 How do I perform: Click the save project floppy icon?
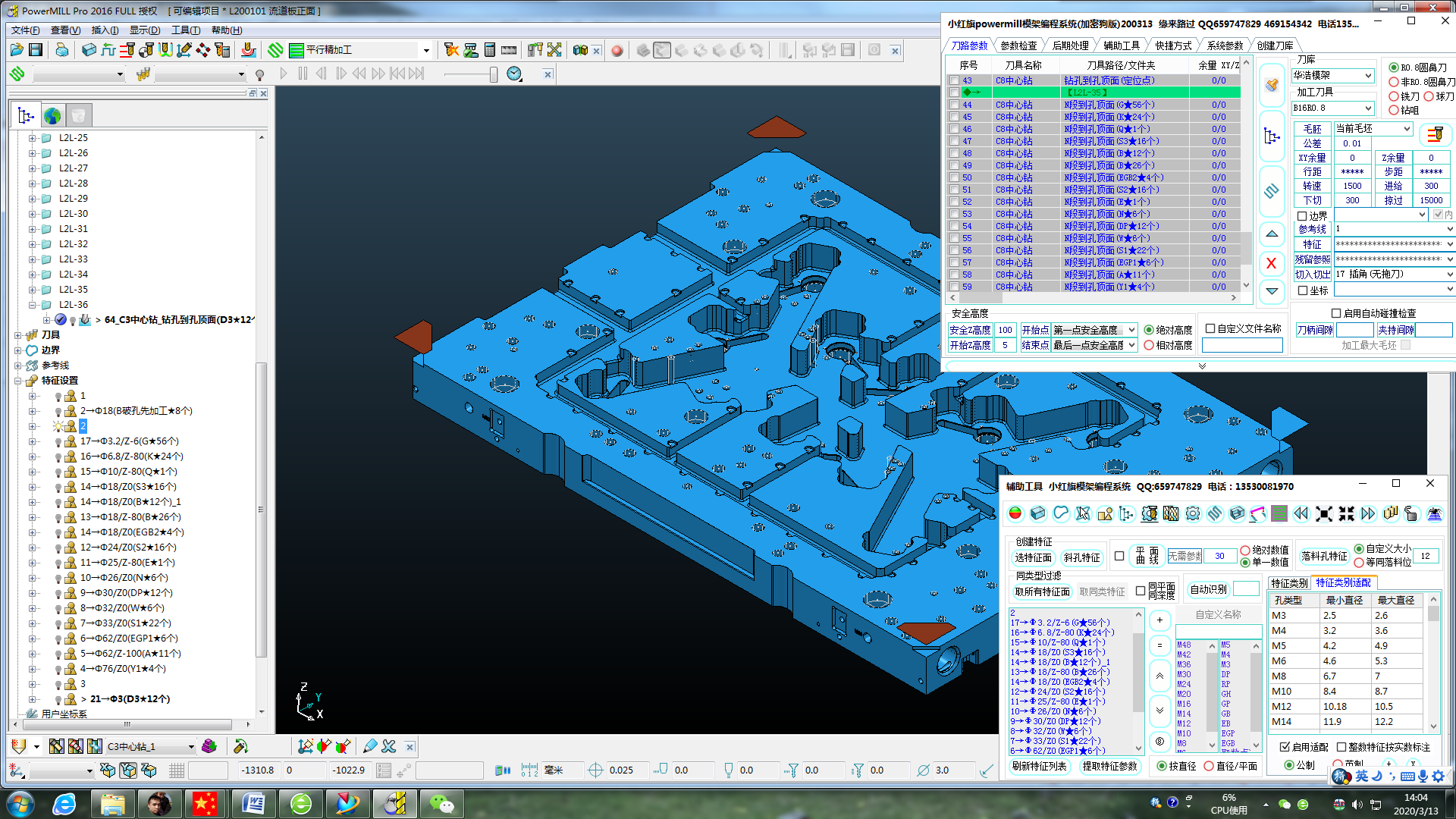tap(36, 50)
